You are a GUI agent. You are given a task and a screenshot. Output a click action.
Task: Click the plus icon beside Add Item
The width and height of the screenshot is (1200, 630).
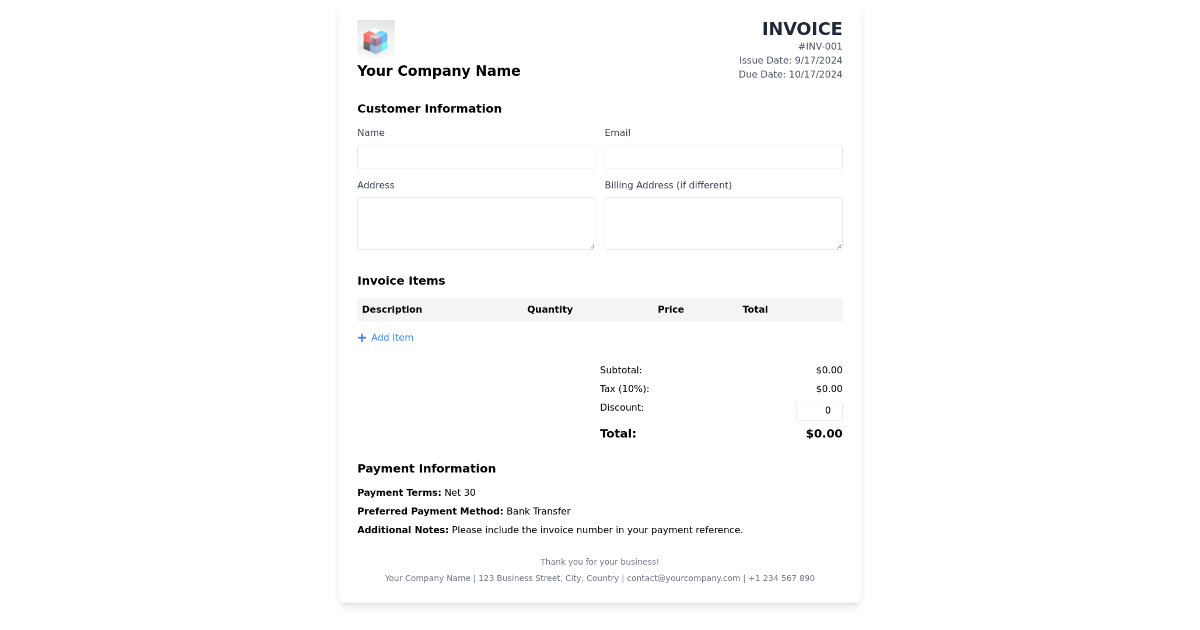(x=361, y=337)
